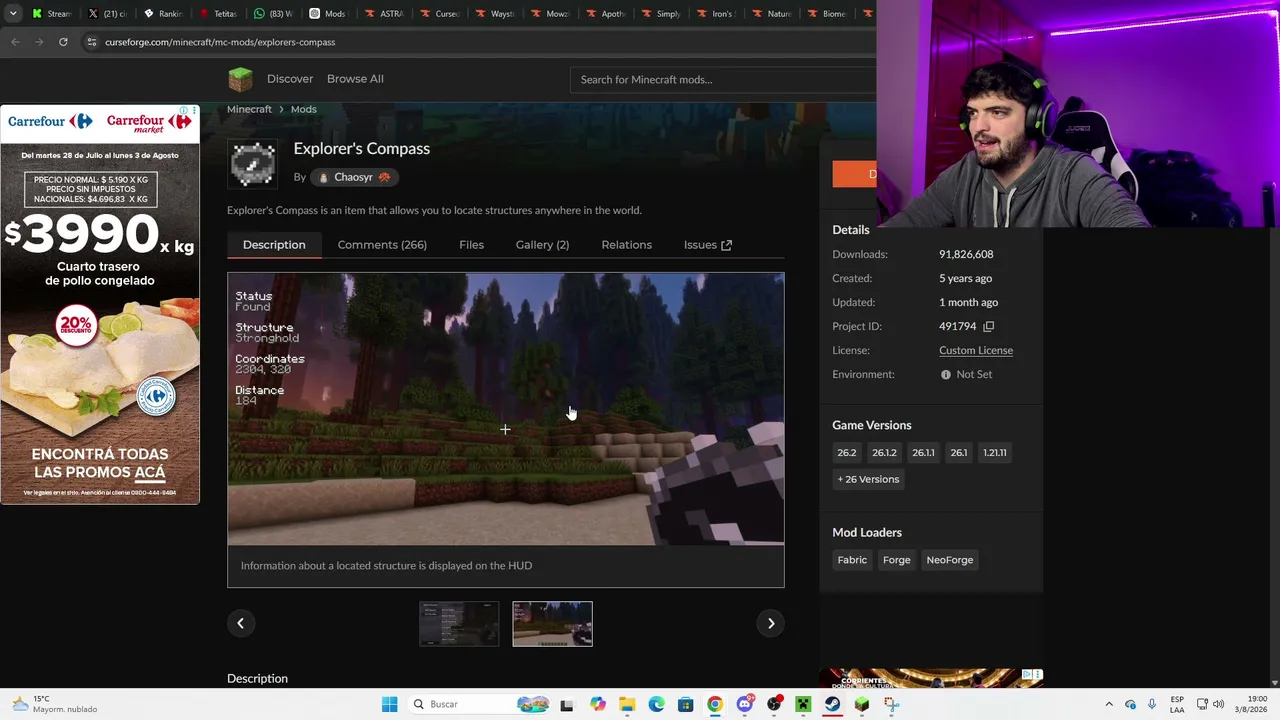
Task: Open OBS Studio from the taskbar
Action: click(774, 704)
